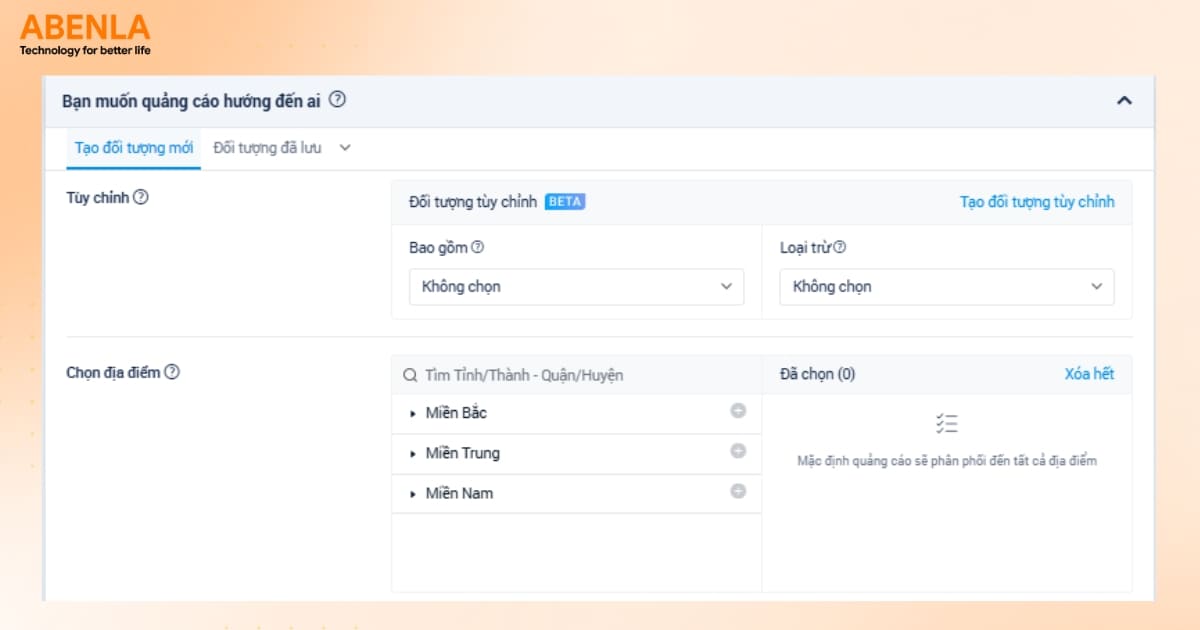Add Miền Trung with plus icon
1200x630 pixels.
(738, 451)
